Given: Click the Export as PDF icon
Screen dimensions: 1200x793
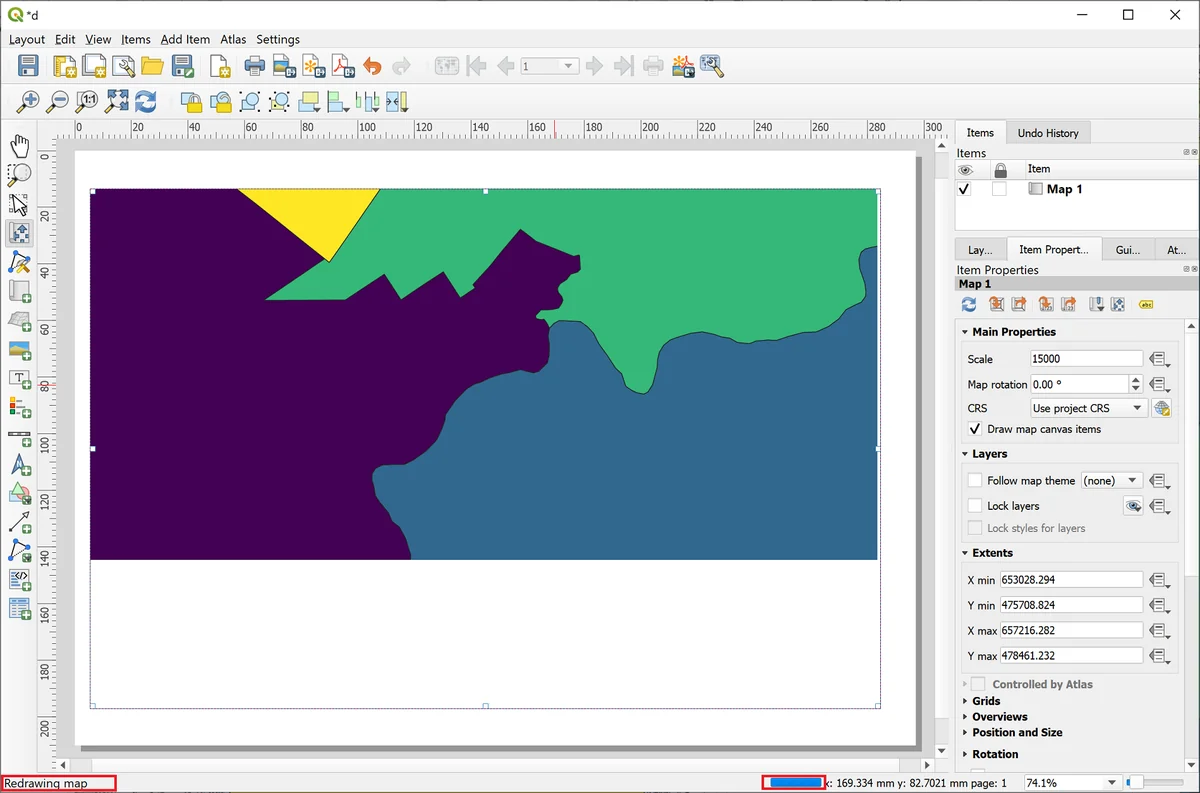Looking at the screenshot, I should pos(343,67).
